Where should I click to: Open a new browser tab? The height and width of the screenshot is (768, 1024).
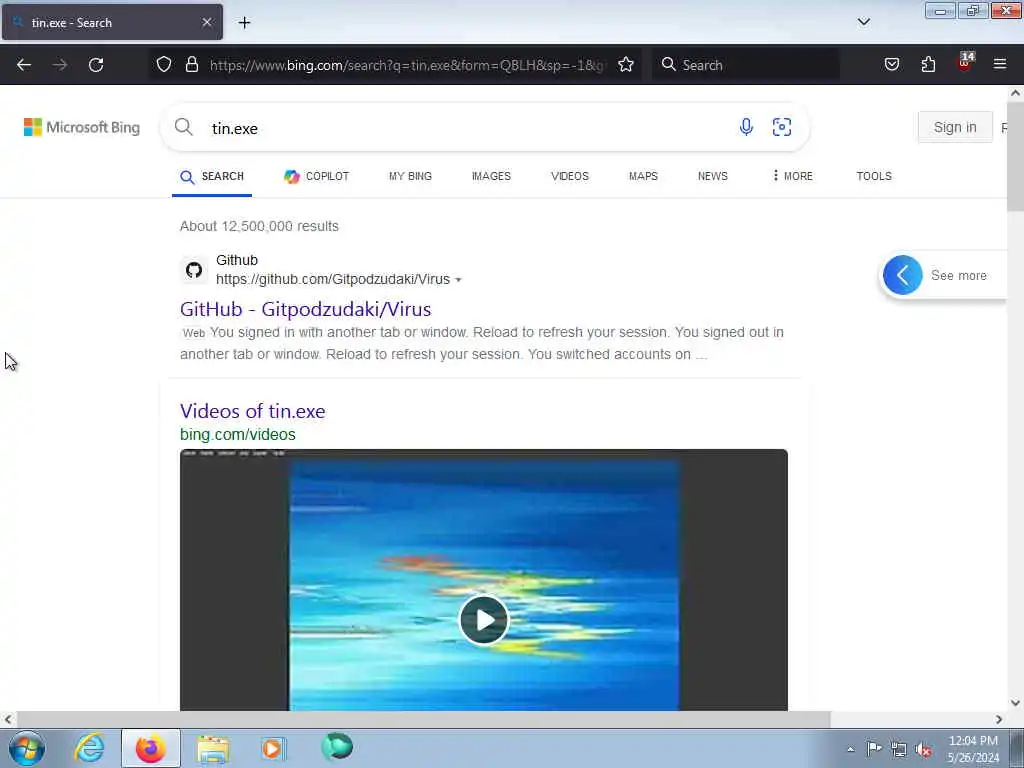click(244, 22)
